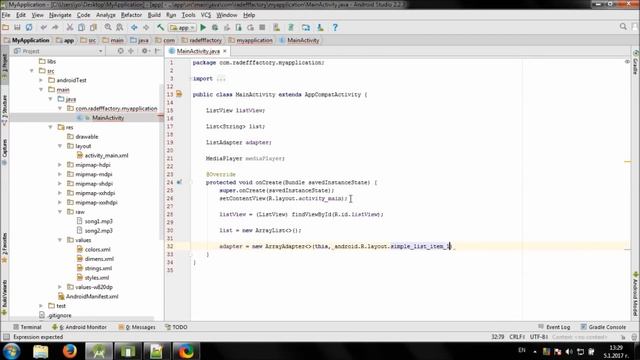The height and width of the screenshot is (360, 640).
Task: Click the Windows Start button
Action: pyautogui.click(x=11, y=351)
